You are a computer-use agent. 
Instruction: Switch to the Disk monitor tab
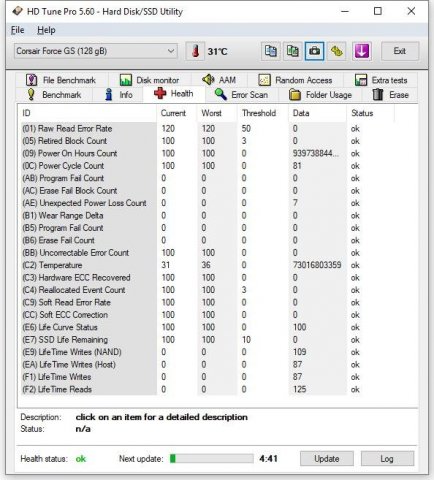pyautogui.click(x=149, y=80)
